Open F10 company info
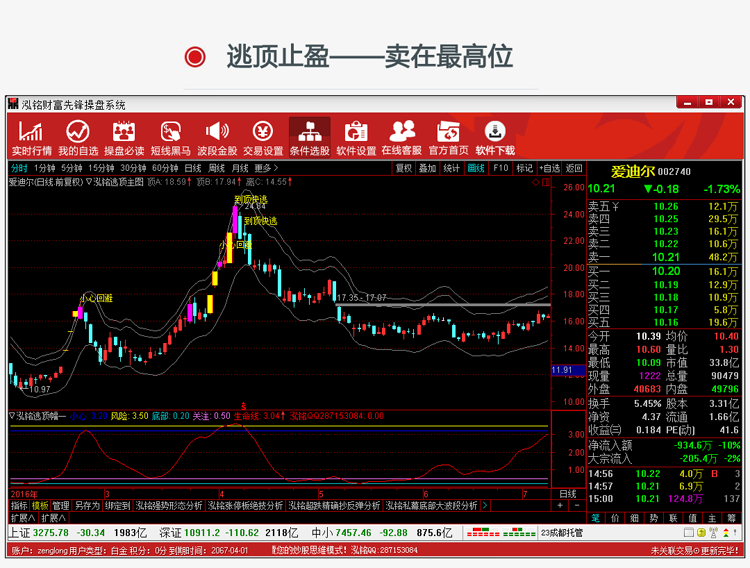The image size is (750, 568). point(500,168)
